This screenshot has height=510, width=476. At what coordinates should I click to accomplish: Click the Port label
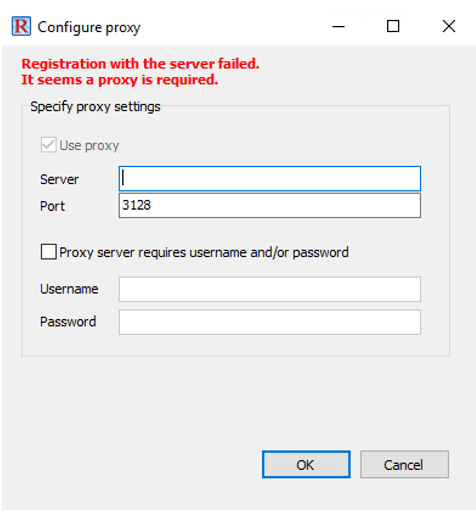click(x=52, y=206)
